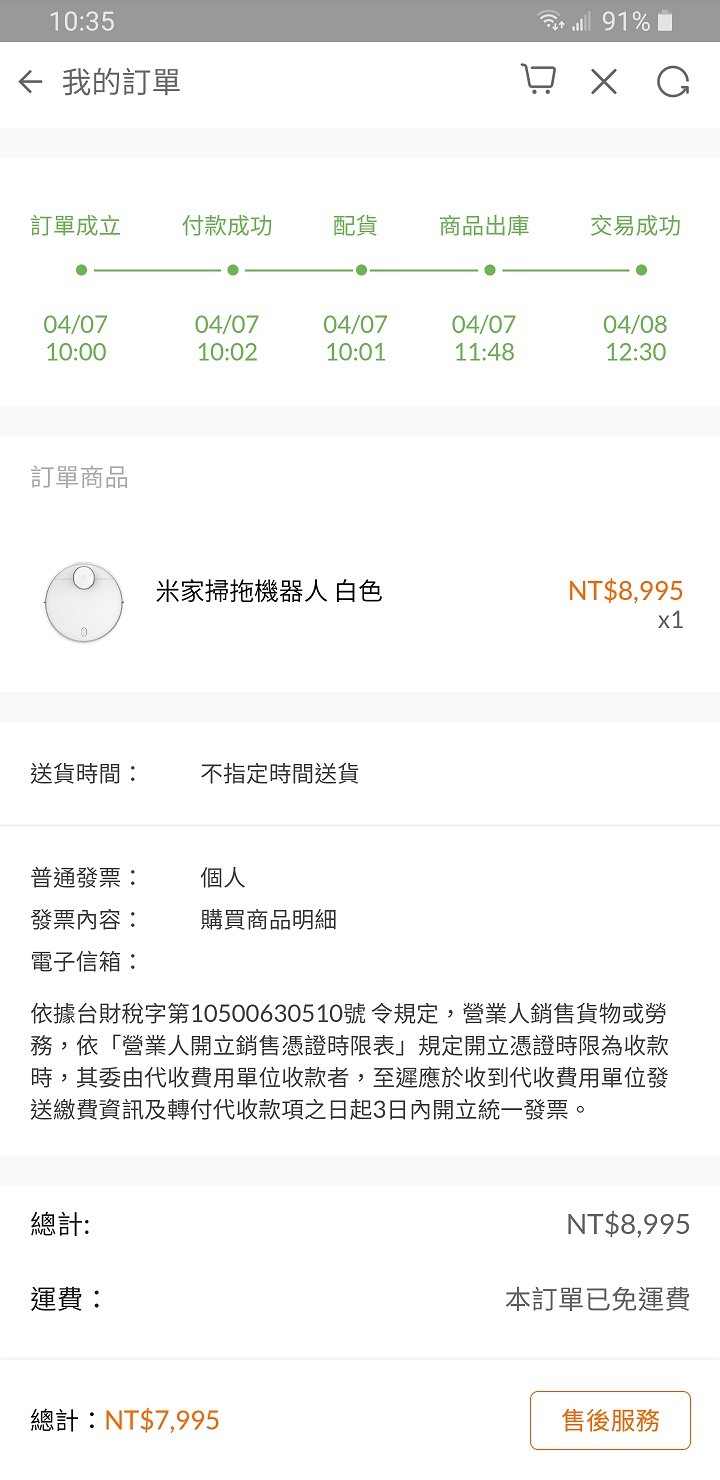Tap the NT$8,995 product price

pos(625,590)
